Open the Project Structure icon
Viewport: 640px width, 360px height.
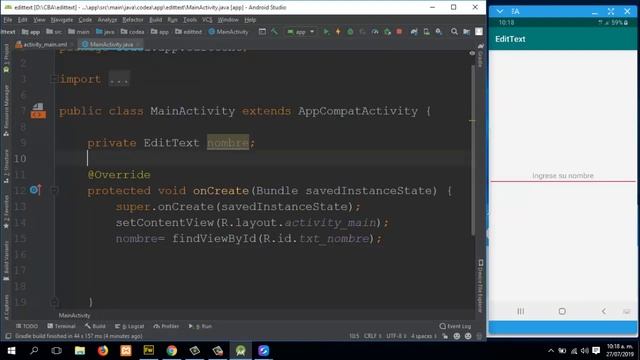click(467, 32)
